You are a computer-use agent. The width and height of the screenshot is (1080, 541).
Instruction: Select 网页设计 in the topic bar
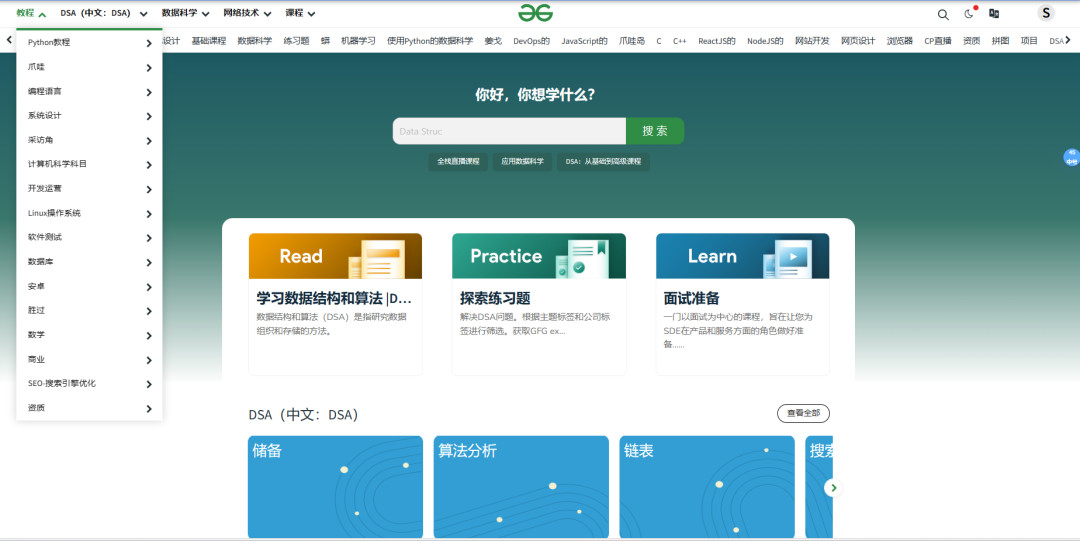(x=858, y=41)
